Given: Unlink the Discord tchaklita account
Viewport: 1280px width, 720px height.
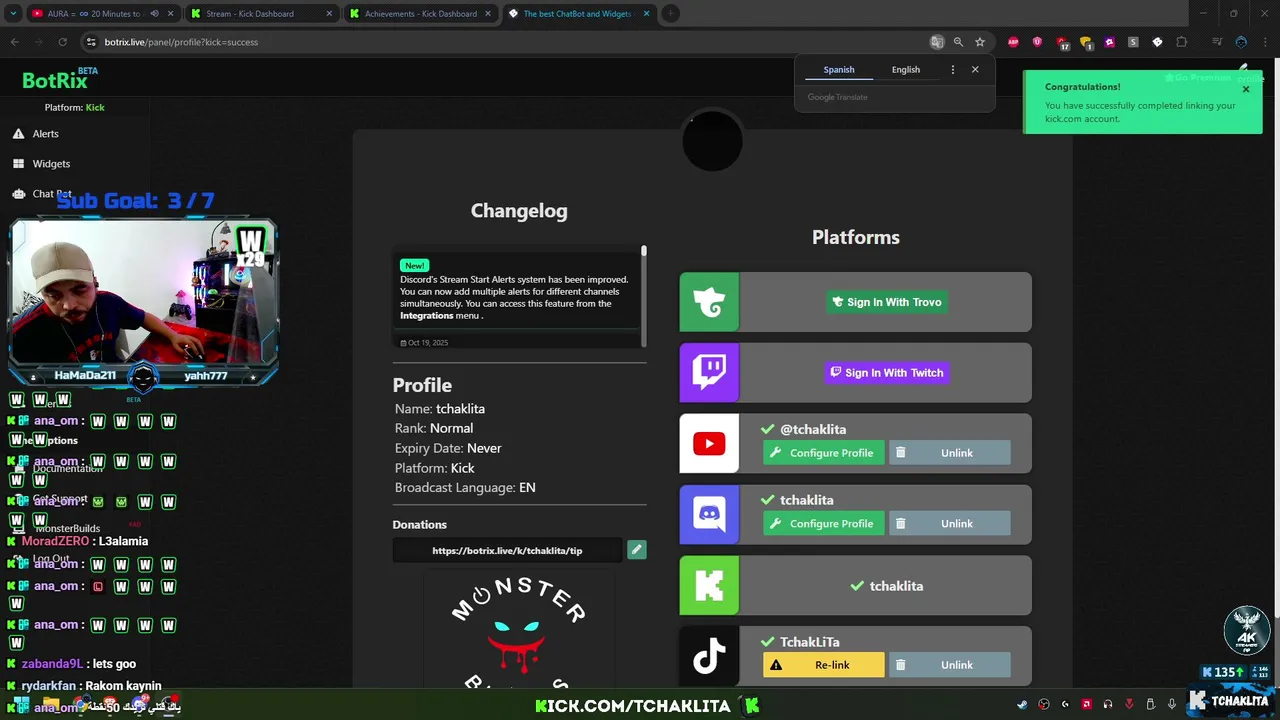Looking at the screenshot, I should pos(949,524).
